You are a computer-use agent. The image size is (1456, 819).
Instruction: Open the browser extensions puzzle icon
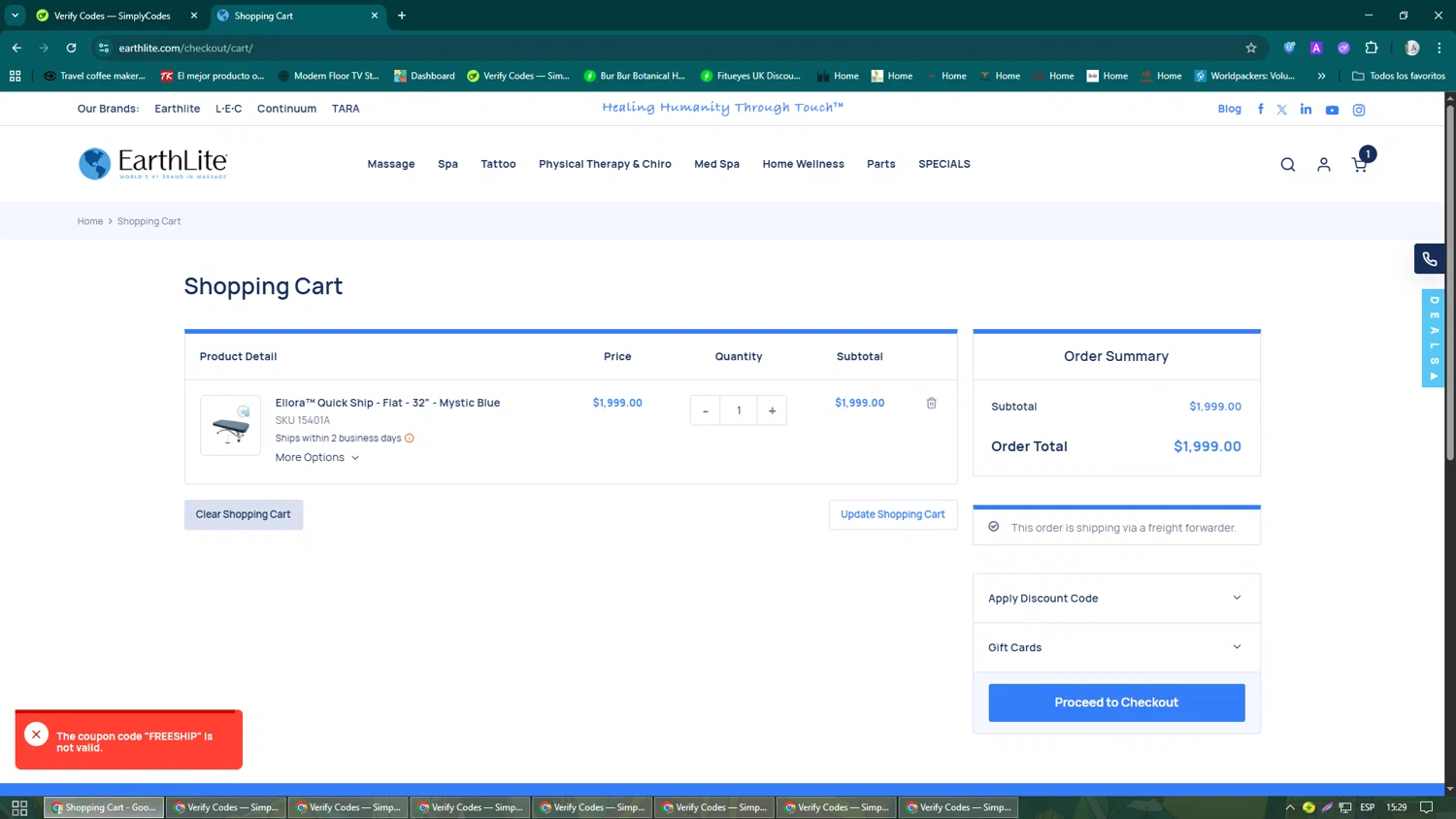[x=1372, y=48]
